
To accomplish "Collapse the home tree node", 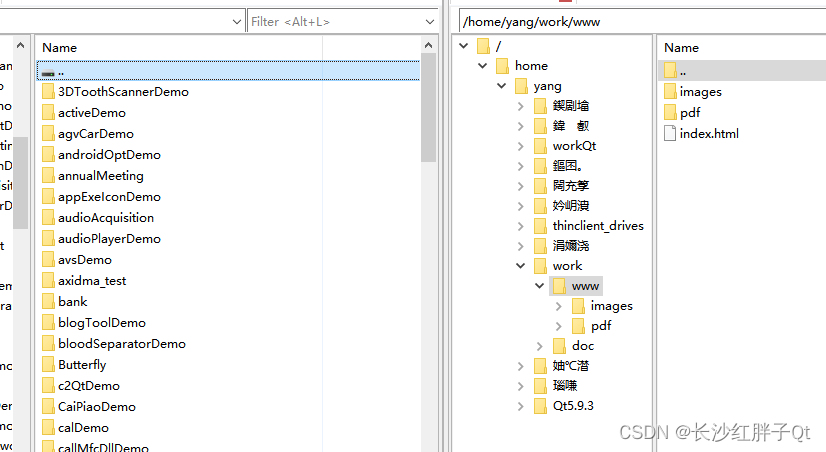I will click(x=483, y=66).
